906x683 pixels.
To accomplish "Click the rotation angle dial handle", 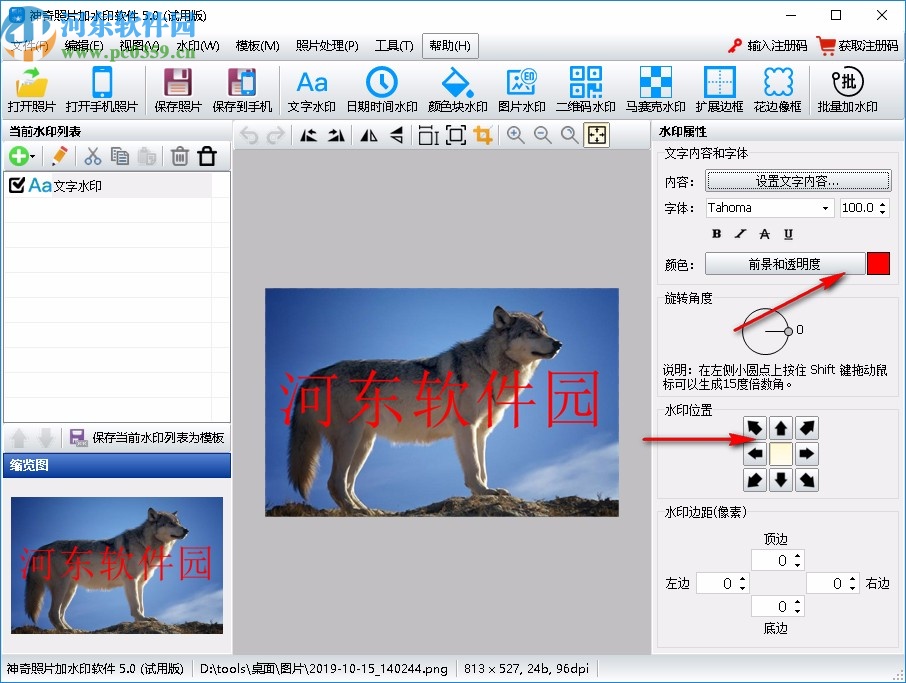I will tap(788, 331).
